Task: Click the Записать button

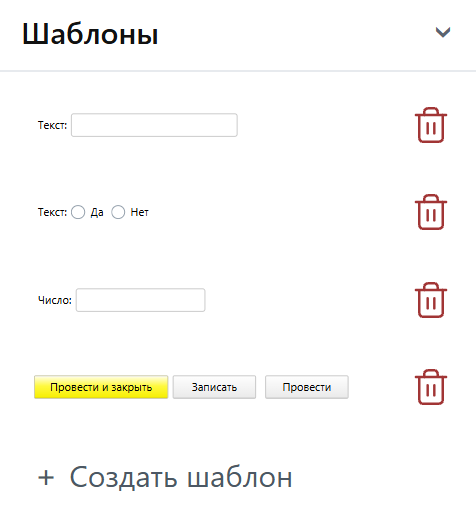Action: tap(214, 387)
